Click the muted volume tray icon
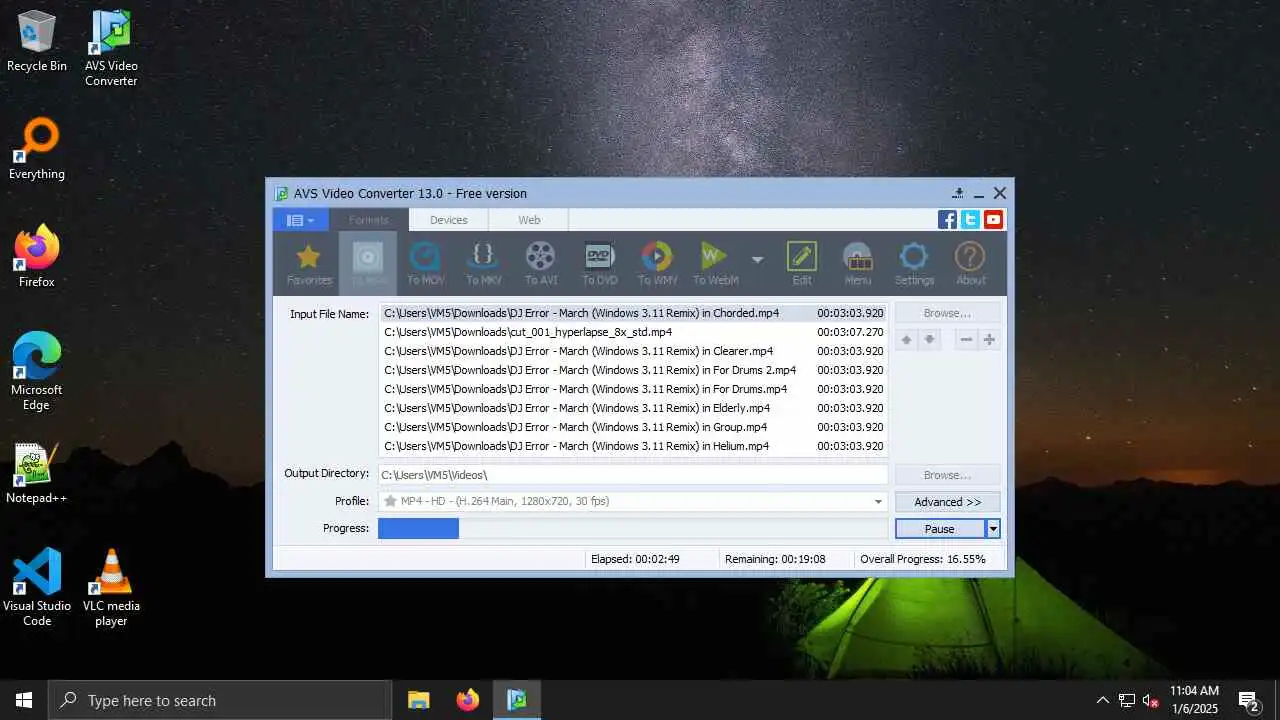Screen dimensions: 1280x720 [1151, 700]
